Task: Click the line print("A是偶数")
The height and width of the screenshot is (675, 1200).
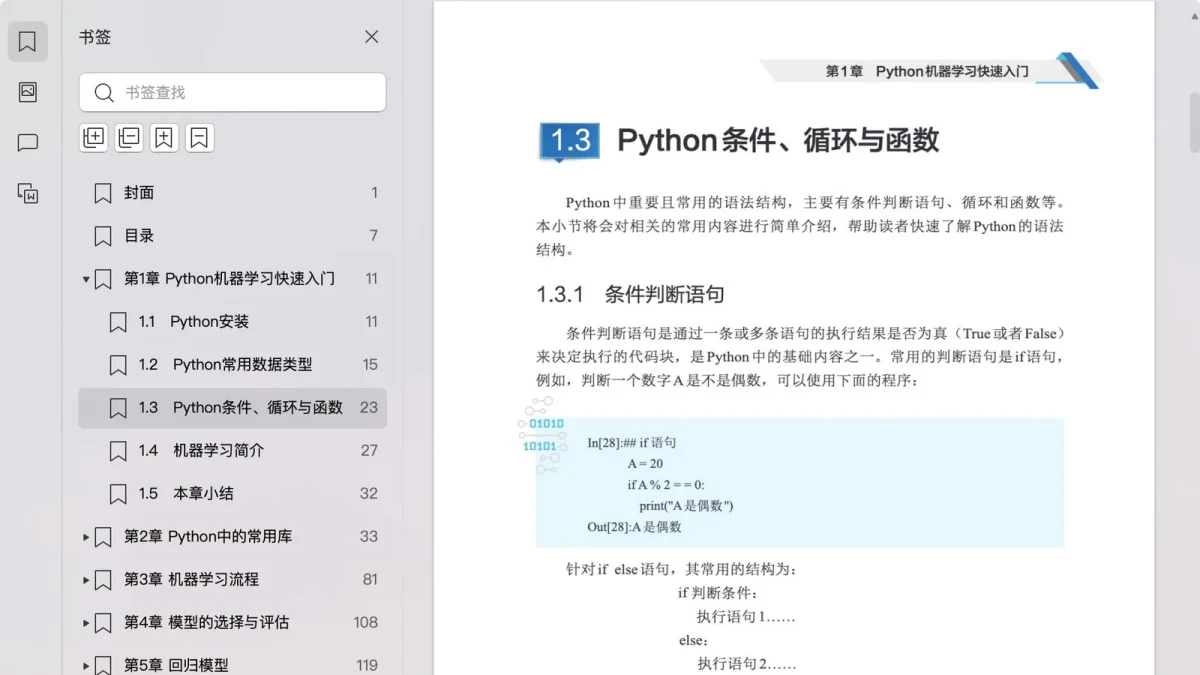Action: coord(686,506)
